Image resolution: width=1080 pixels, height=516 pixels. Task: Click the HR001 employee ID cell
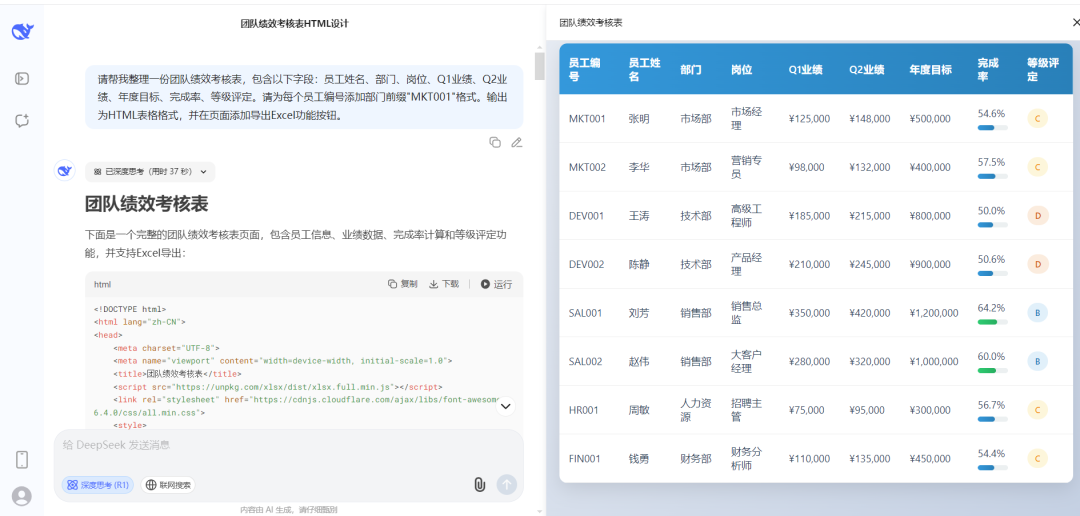click(x=583, y=410)
